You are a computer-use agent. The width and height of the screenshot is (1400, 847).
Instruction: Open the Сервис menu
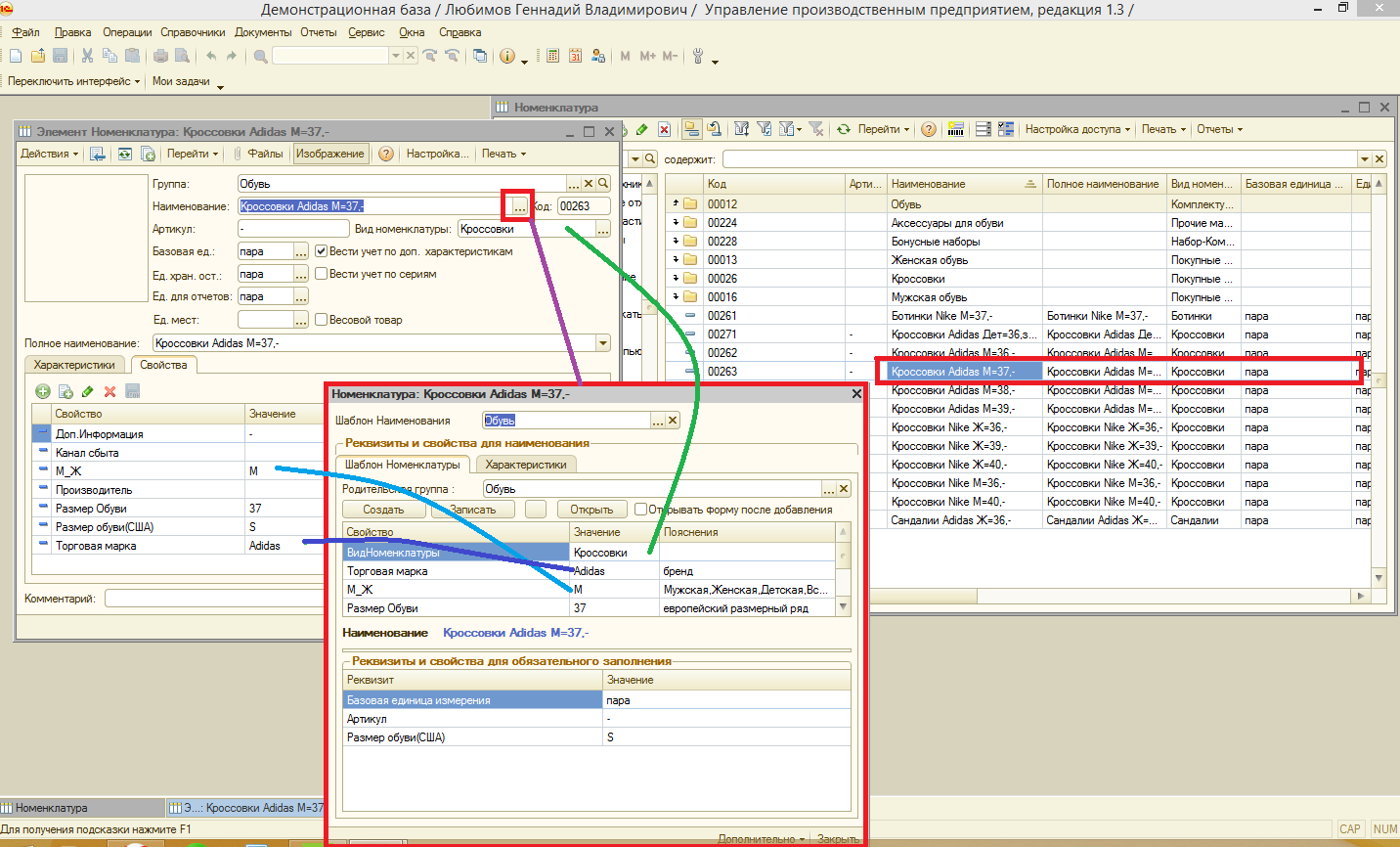tap(367, 32)
